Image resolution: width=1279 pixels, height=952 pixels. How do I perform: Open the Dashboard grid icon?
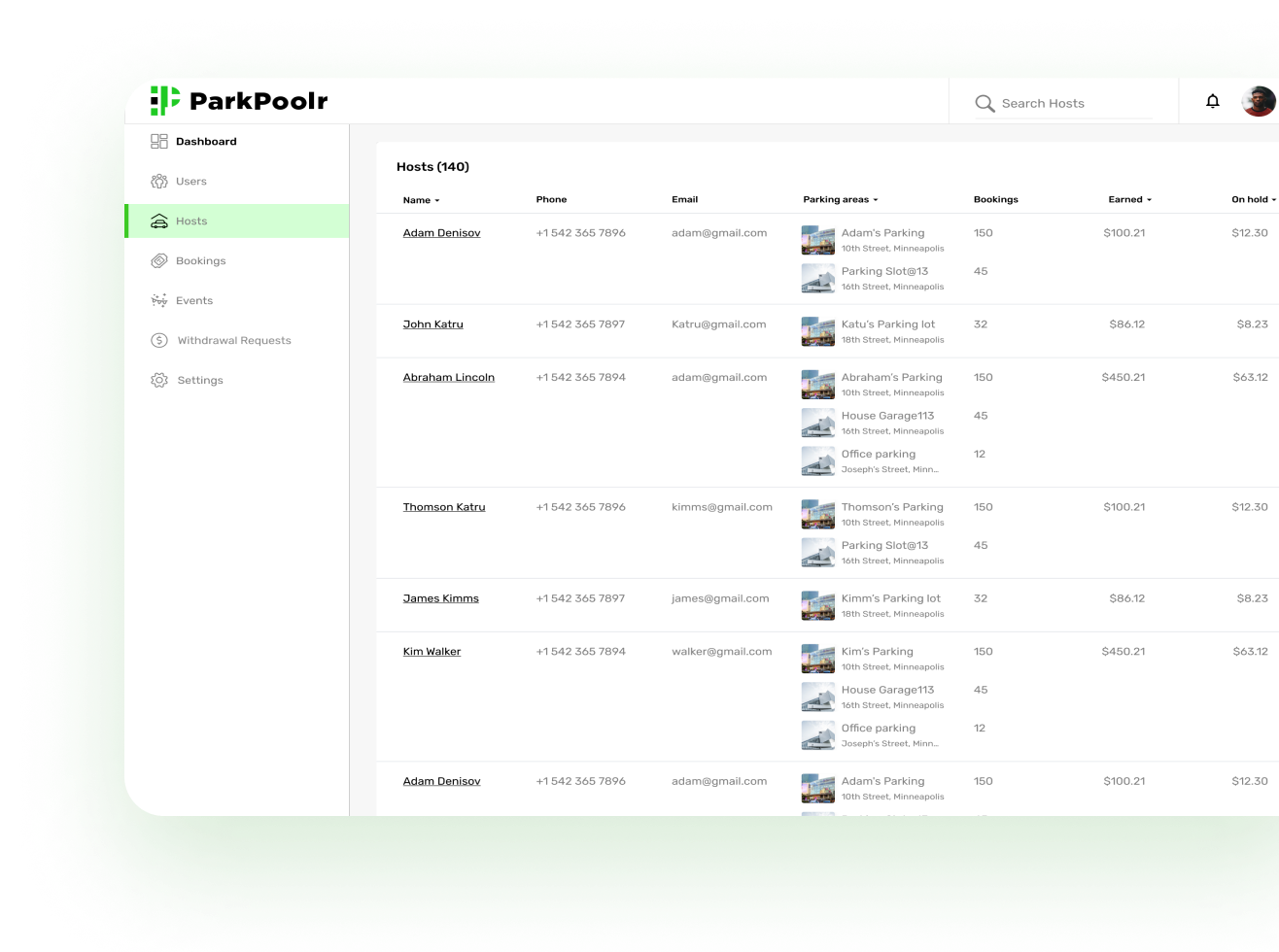pyautogui.click(x=158, y=141)
